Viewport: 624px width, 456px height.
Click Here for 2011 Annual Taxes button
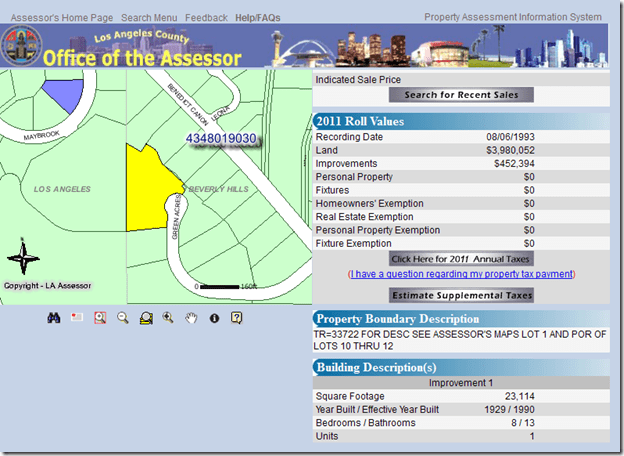click(x=461, y=259)
